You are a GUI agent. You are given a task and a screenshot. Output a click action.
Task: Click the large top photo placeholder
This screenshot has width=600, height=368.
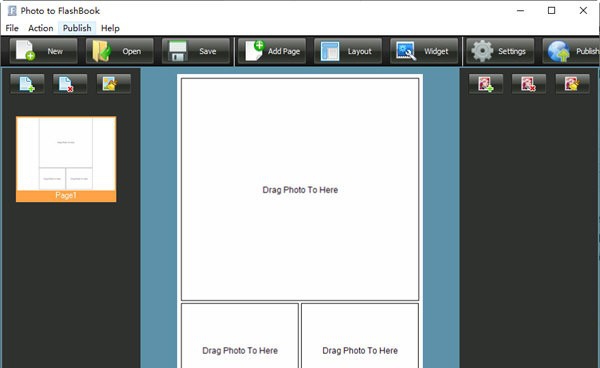[300, 189]
